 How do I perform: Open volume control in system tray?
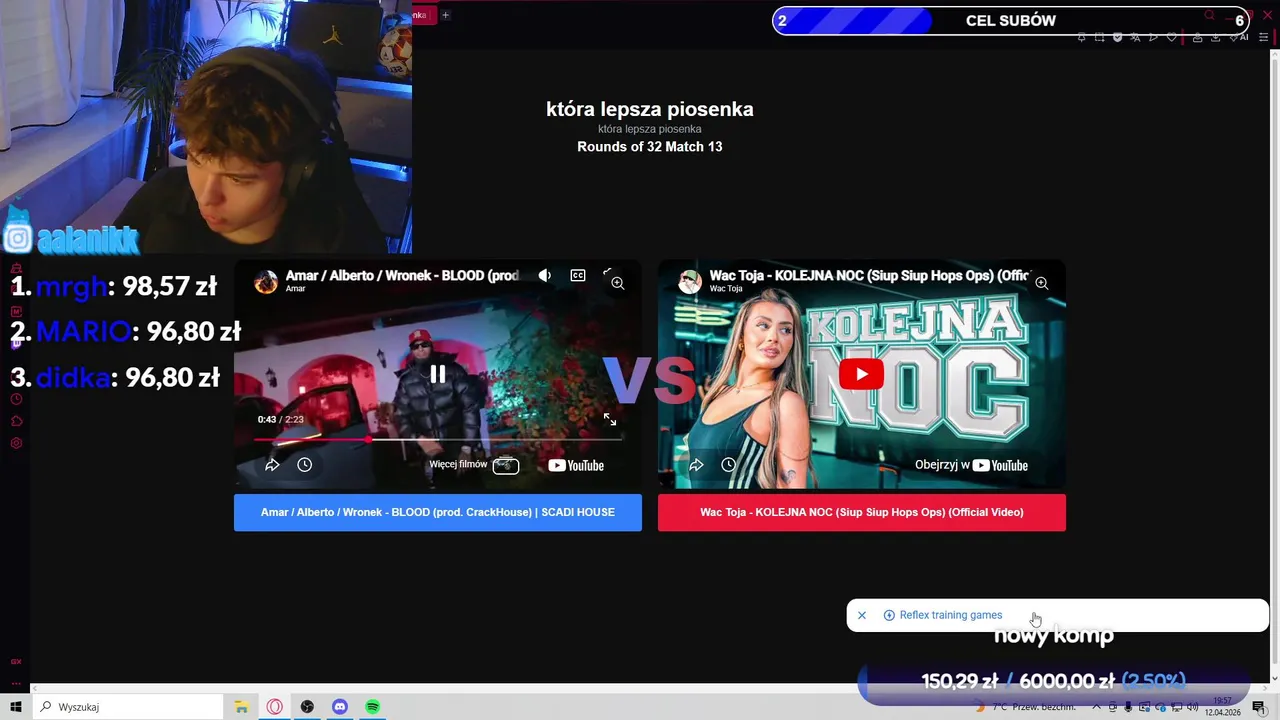pyautogui.click(x=1192, y=707)
